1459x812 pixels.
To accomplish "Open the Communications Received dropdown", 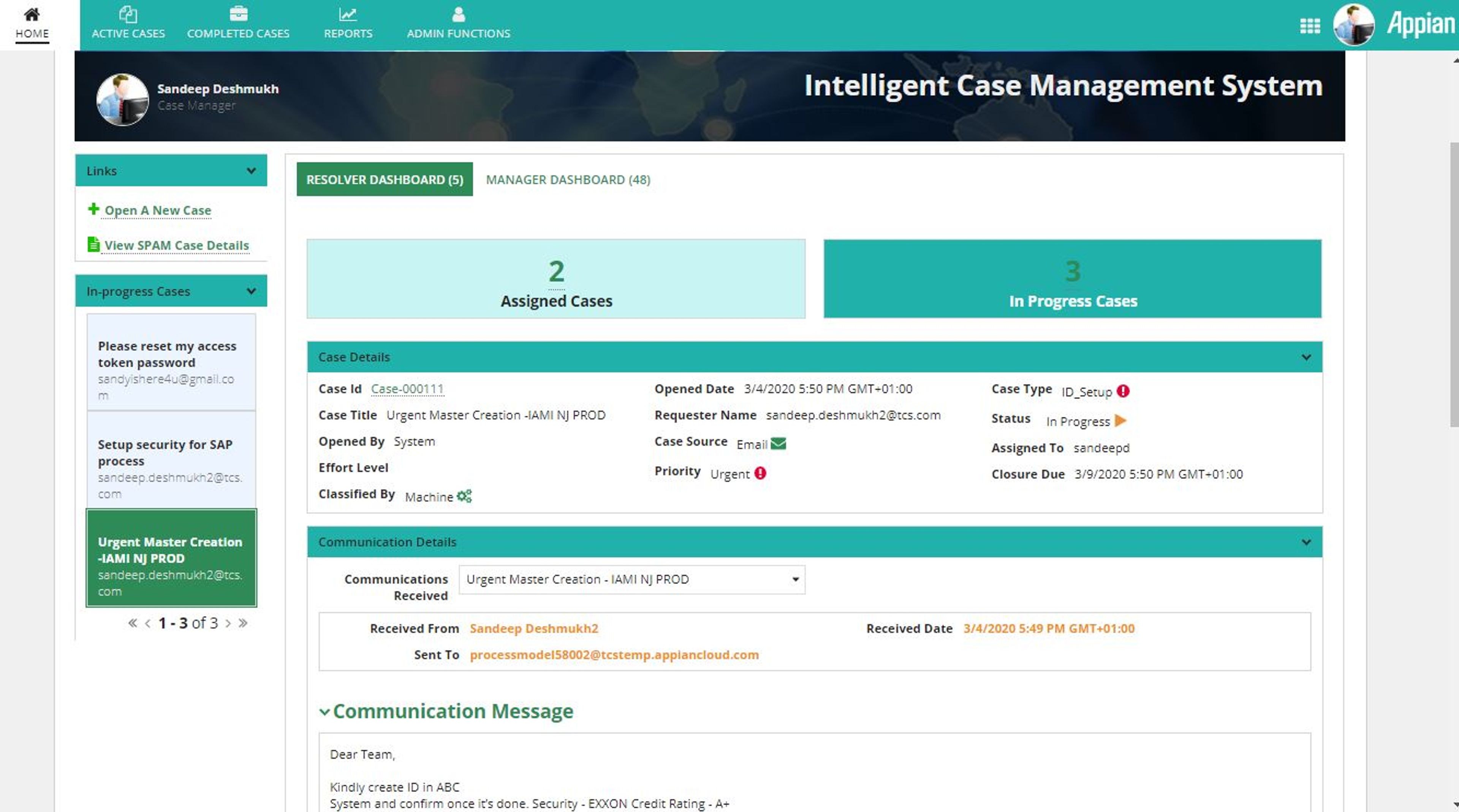I will pyautogui.click(x=631, y=579).
